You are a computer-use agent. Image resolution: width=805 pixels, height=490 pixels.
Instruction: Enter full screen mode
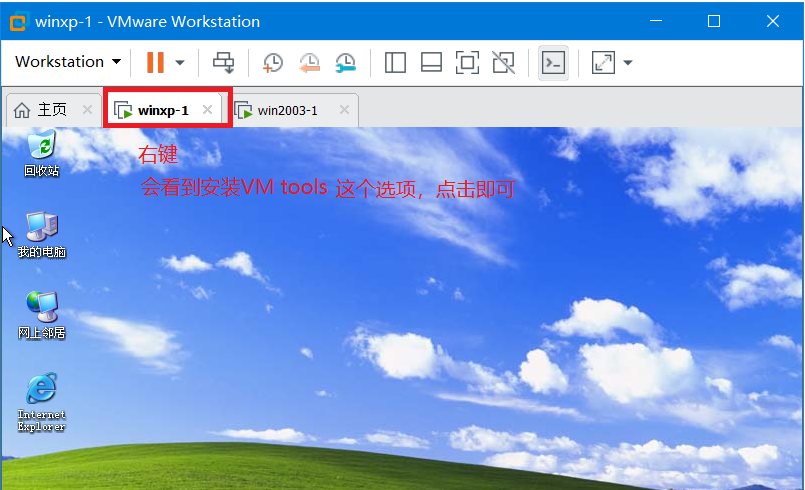pyautogui.click(x=467, y=63)
